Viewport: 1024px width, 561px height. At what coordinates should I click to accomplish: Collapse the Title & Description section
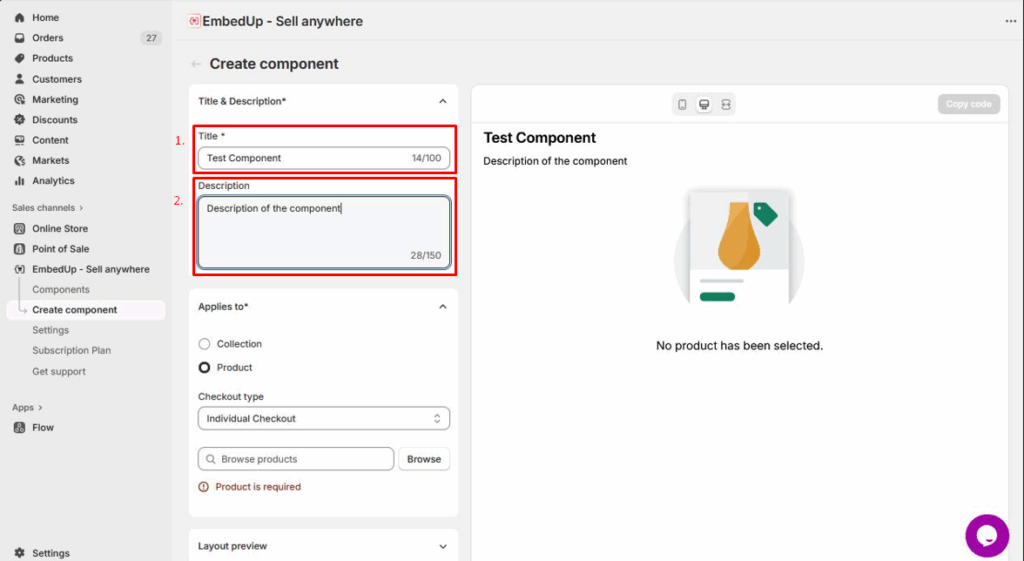[x=443, y=101]
